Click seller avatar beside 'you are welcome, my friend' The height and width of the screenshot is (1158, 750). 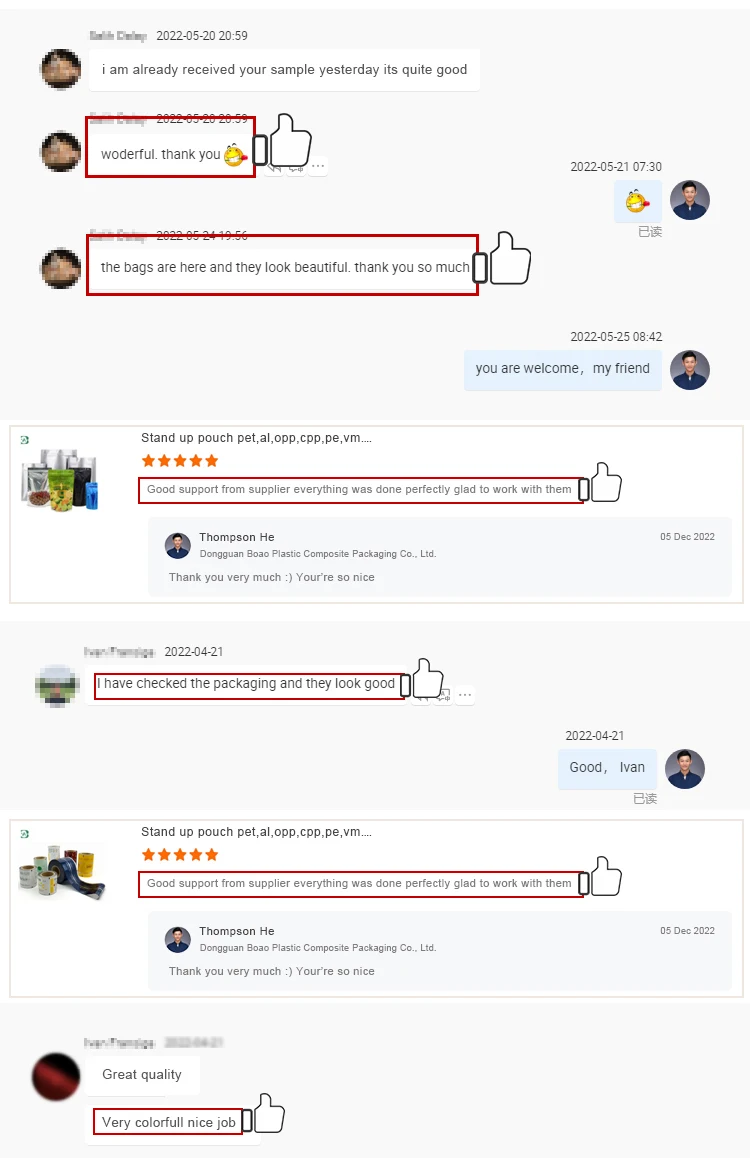click(689, 370)
